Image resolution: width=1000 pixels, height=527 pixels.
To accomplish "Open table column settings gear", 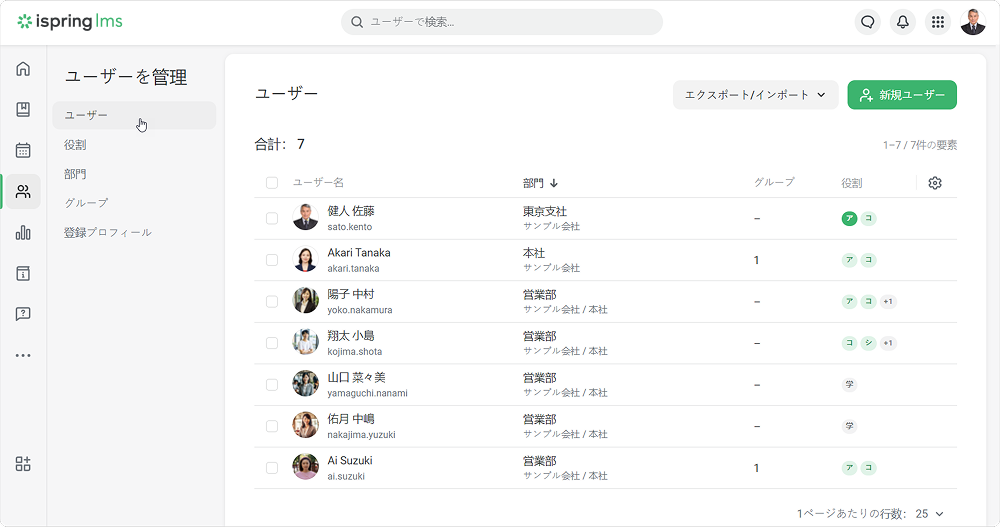I will tap(935, 183).
